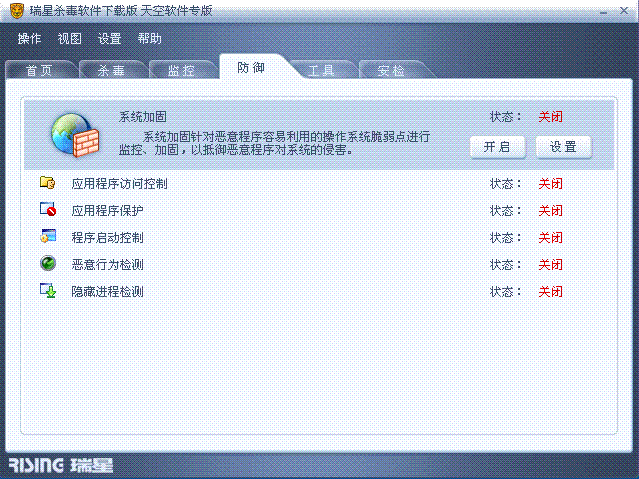Viewport: 639px width, 479px height.
Task: Select the 防御 tab
Action: coord(251,67)
